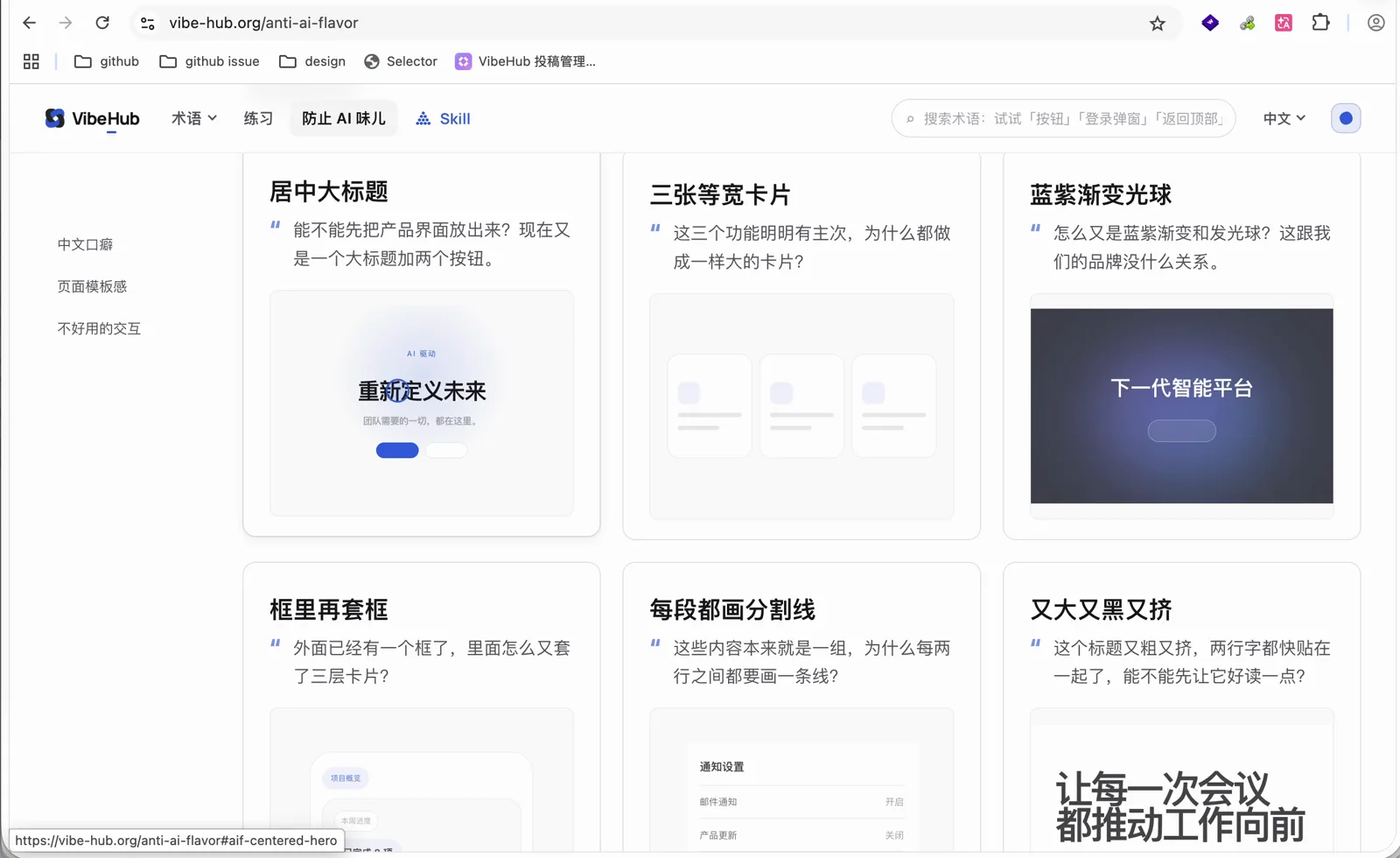This screenshot has height=858, width=1400.
Task: Open the design bookmark folder
Action: click(x=312, y=61)
